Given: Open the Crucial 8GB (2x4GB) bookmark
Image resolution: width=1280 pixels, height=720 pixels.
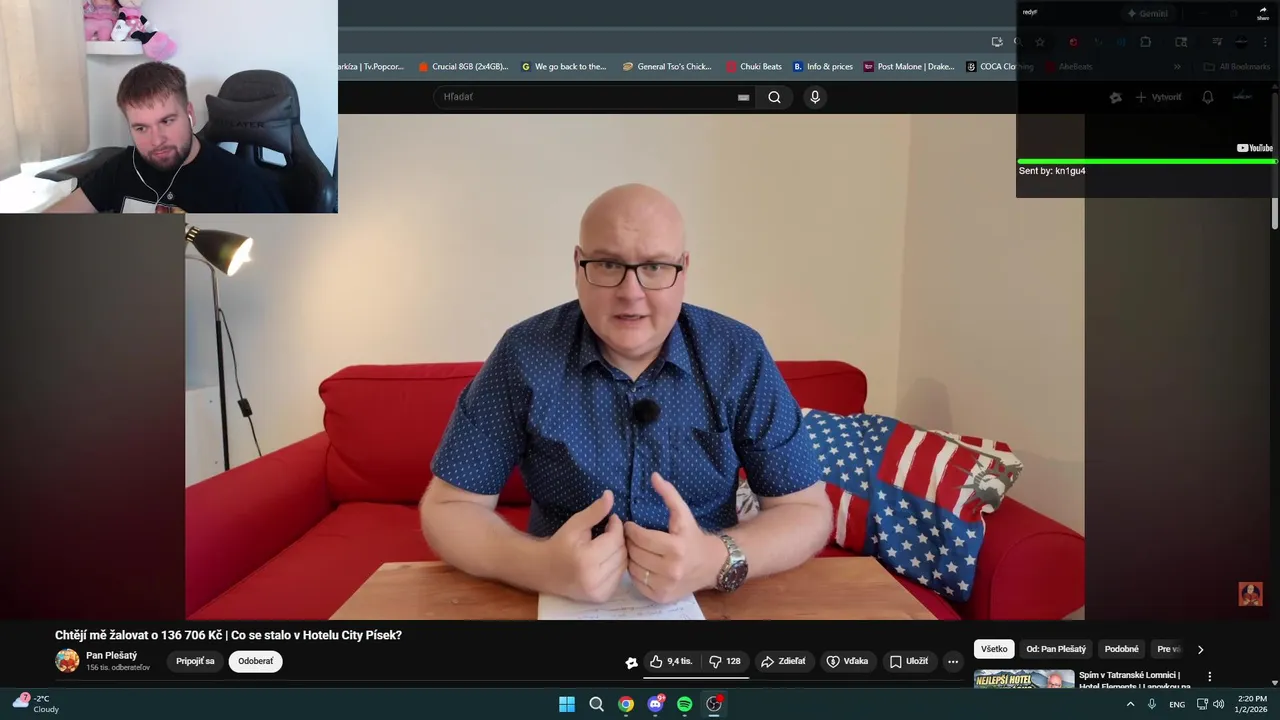Looking at the screenshot, I should click(x=463, y=67).
